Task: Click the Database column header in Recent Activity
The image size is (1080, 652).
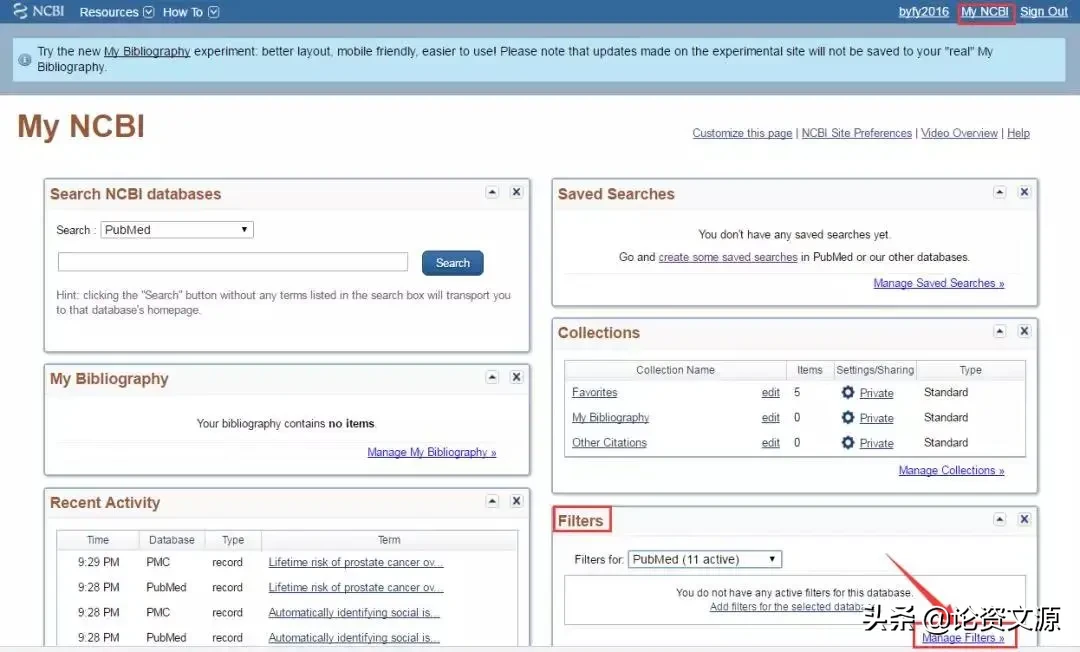Action: 172,540
